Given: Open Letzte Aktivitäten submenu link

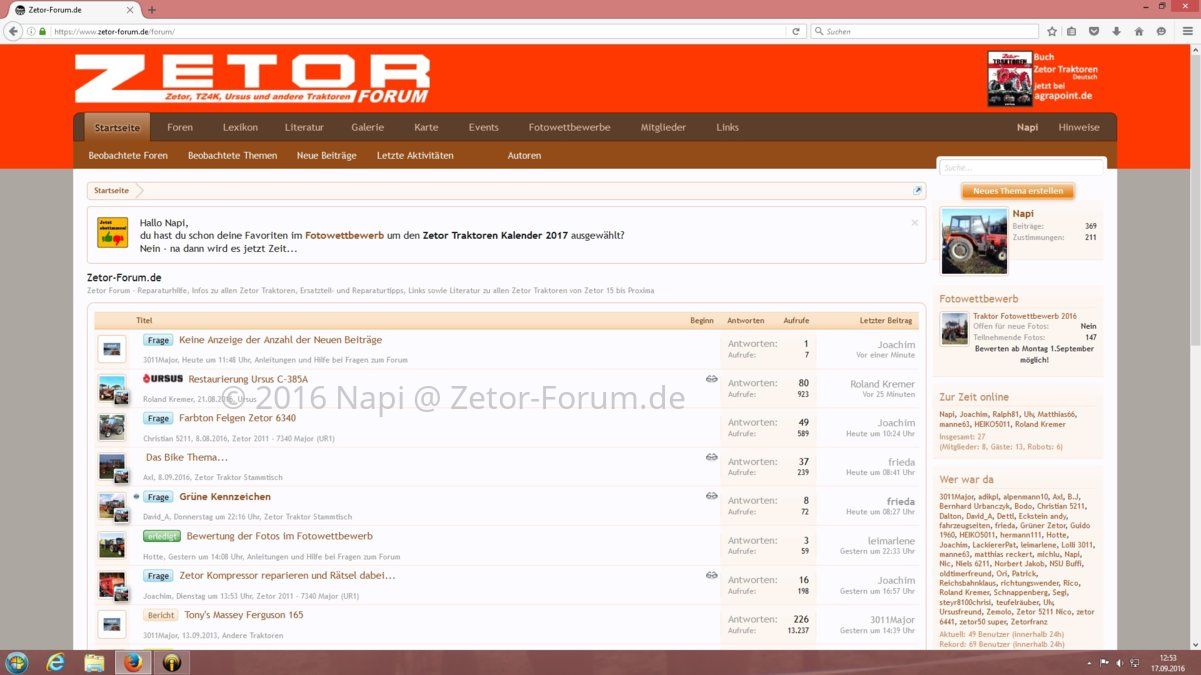Looking at the screenshot, I should point(415,155).
